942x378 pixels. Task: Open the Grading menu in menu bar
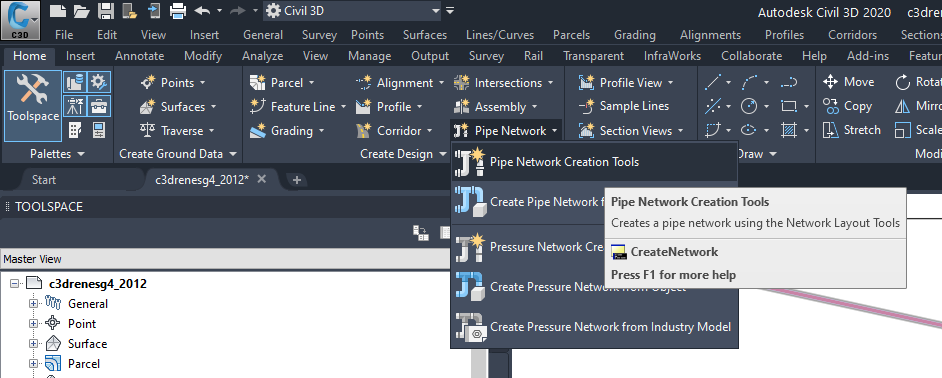634,35
